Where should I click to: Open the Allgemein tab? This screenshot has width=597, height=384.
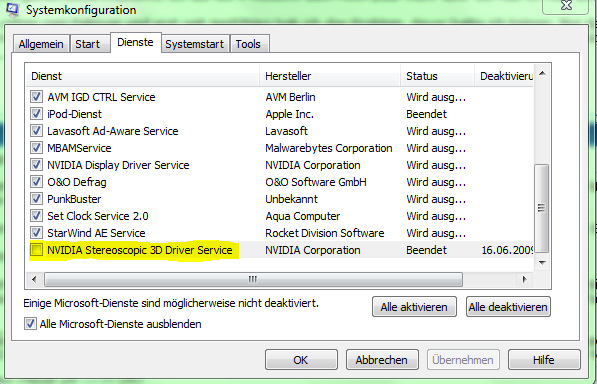click(x=41, y=44)
